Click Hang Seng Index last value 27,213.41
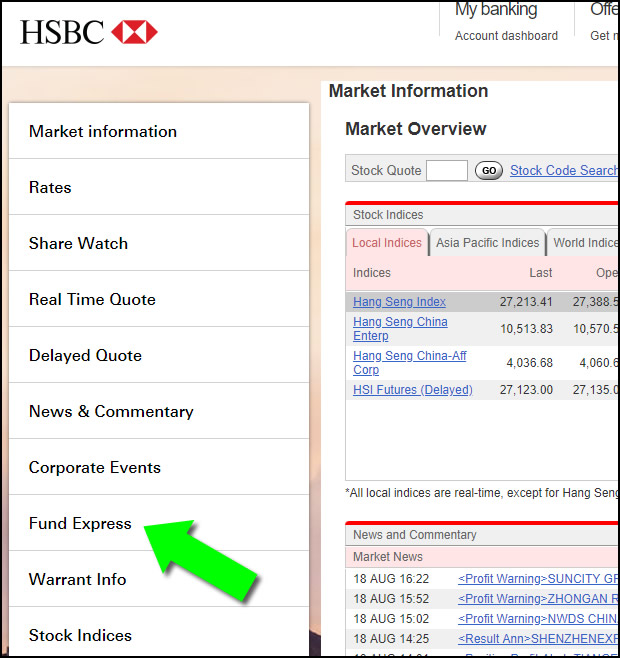620x658 pixels. [x=526, y=302]
